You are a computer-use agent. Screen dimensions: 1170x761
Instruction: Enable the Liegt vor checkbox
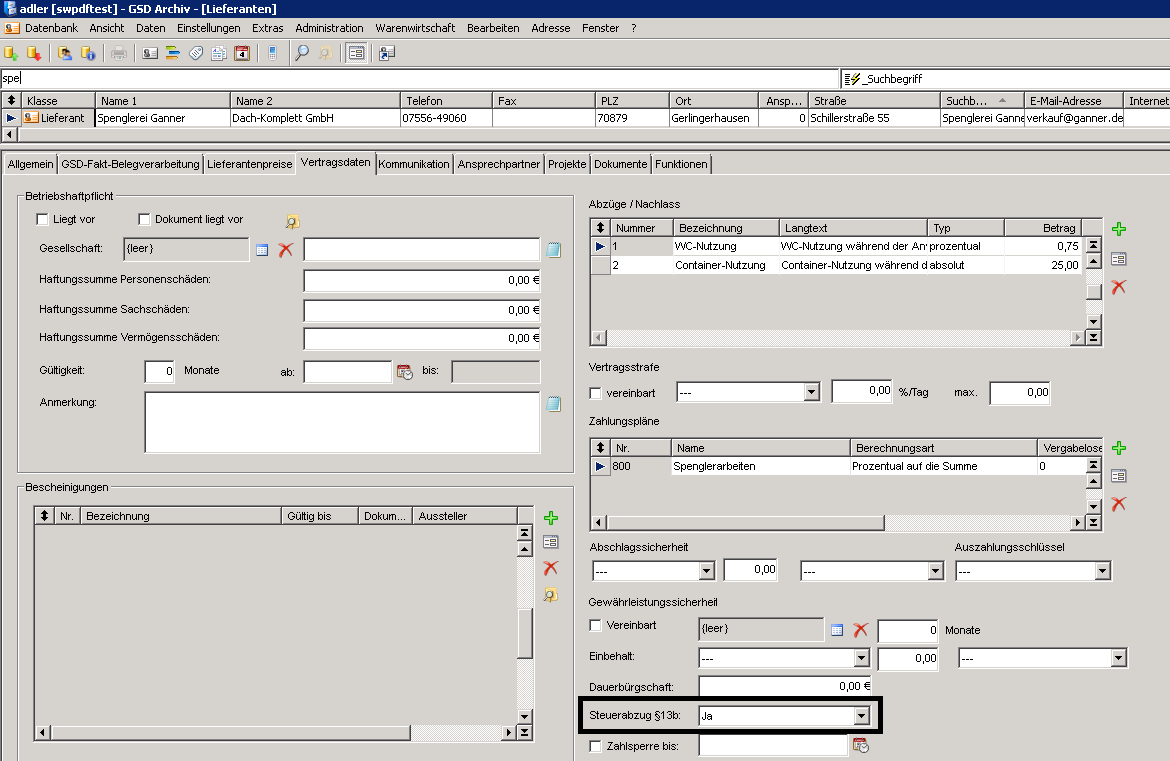point(43,219)
